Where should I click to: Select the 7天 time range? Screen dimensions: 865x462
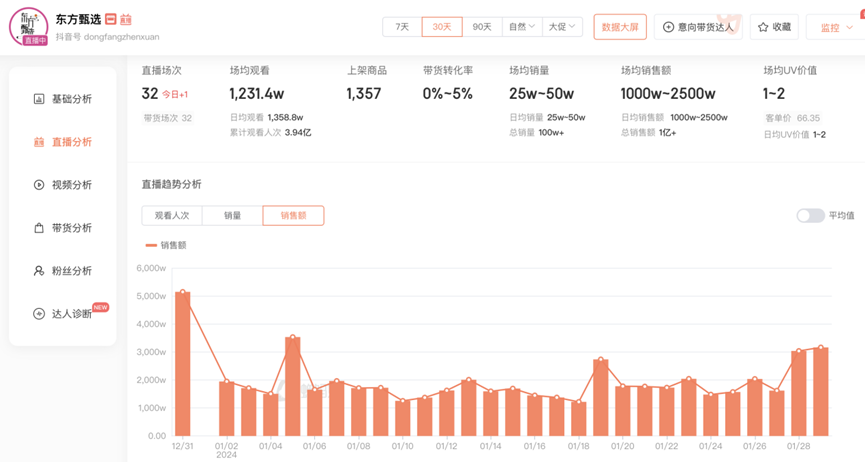[x=402, y=27]
